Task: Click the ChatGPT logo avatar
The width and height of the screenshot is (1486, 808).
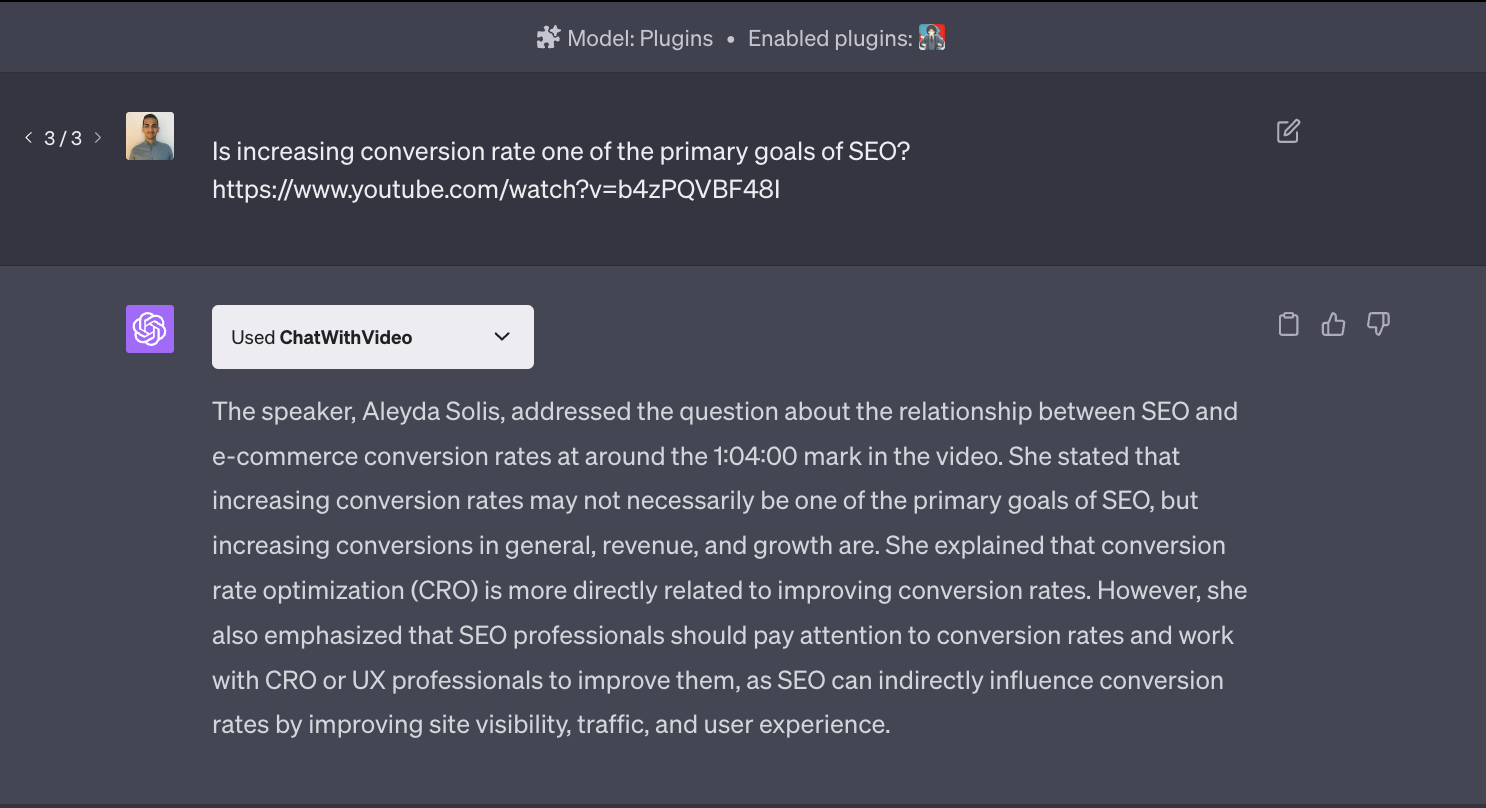Action: 150,329
